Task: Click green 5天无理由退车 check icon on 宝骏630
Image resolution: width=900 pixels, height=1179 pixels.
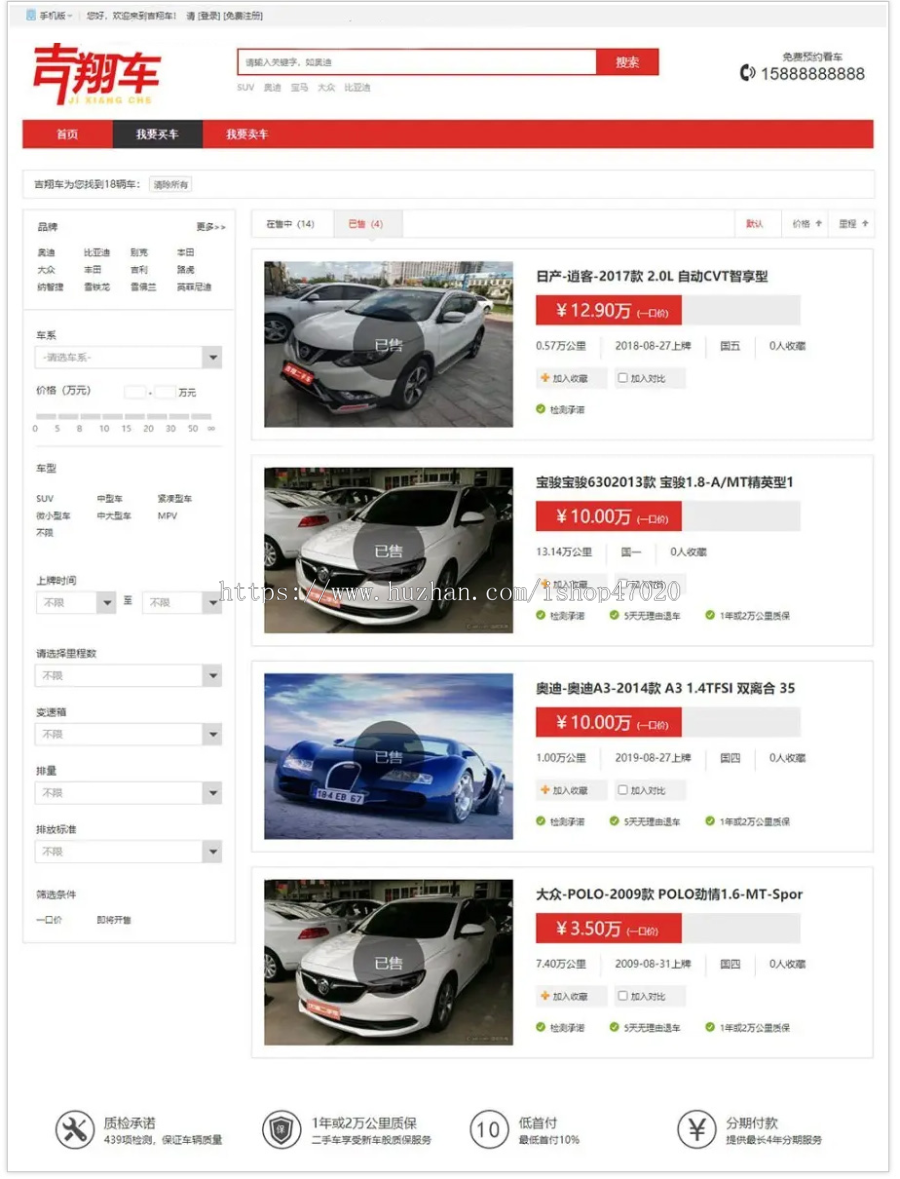Action: [x=614, y=615]
